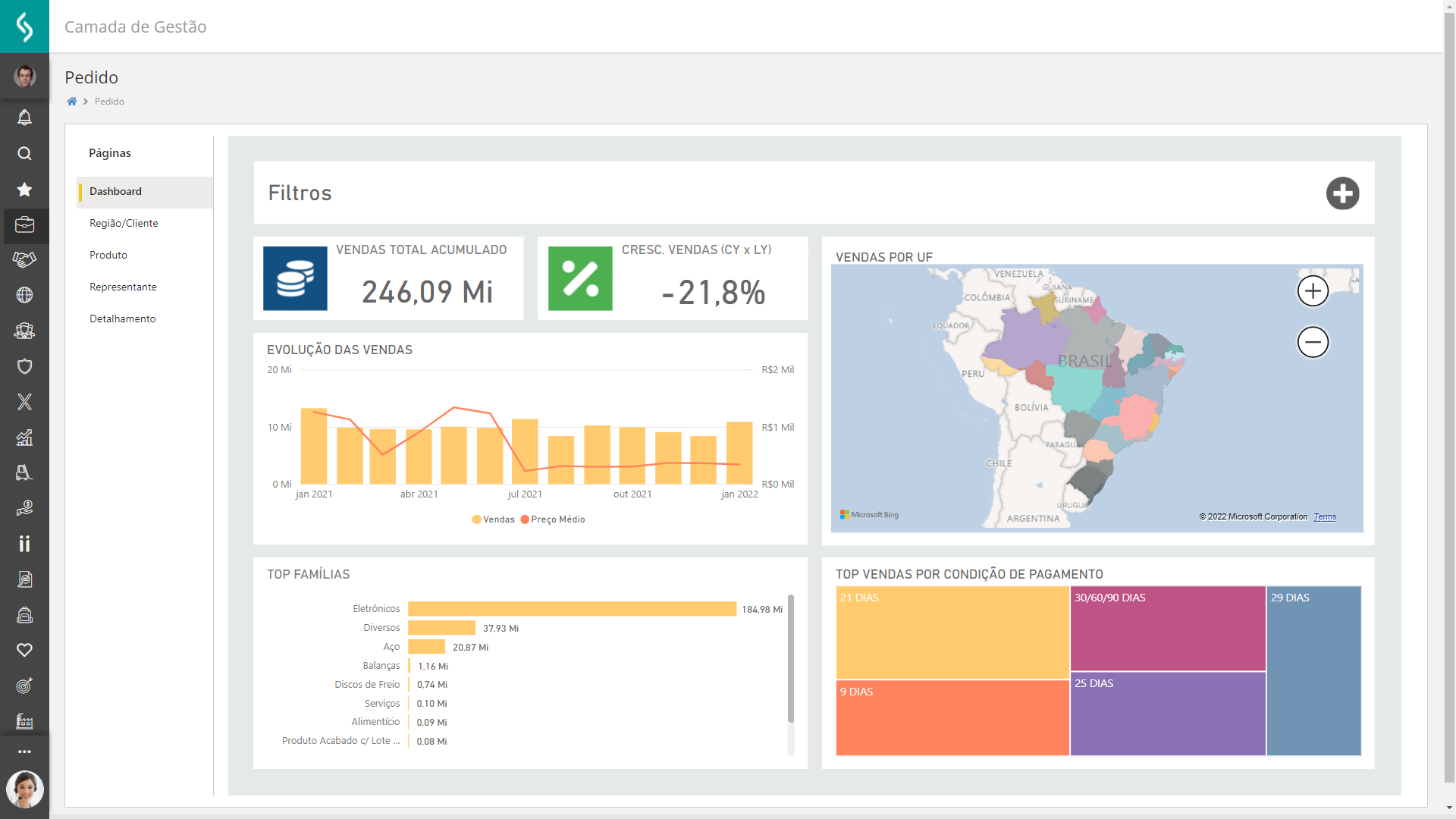Open favorites star icon in sidebar
Screen dimensions: 1456x819
[x=24, y=190]
